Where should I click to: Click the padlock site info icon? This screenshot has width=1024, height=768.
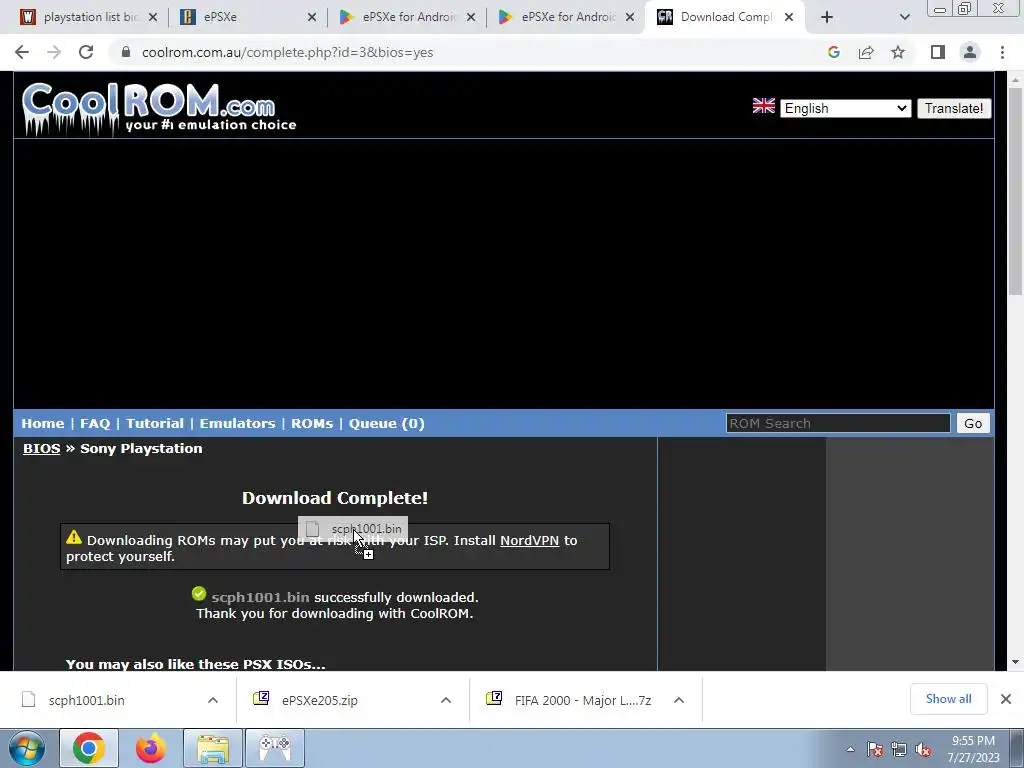[x=126, y=52]
